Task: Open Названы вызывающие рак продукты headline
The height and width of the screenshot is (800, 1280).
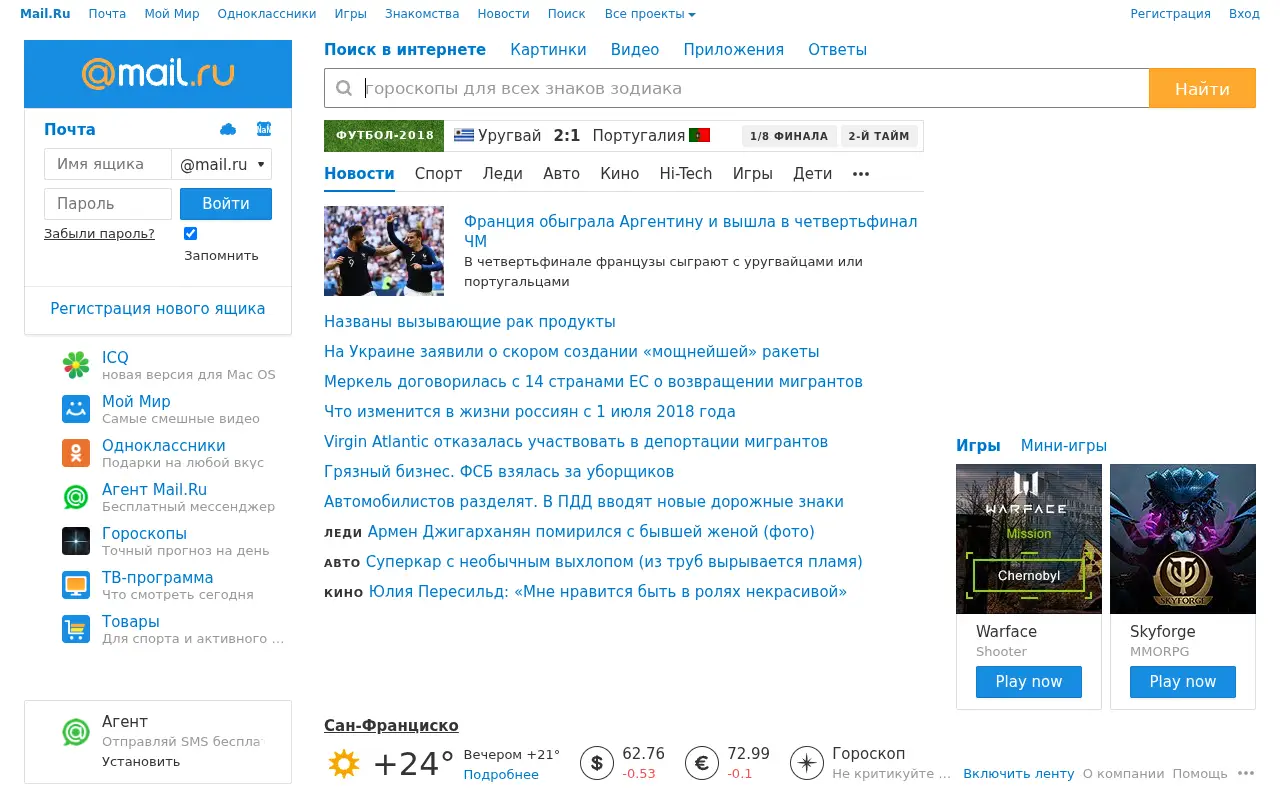Action: pyautogui.click(x=470, y=322)
